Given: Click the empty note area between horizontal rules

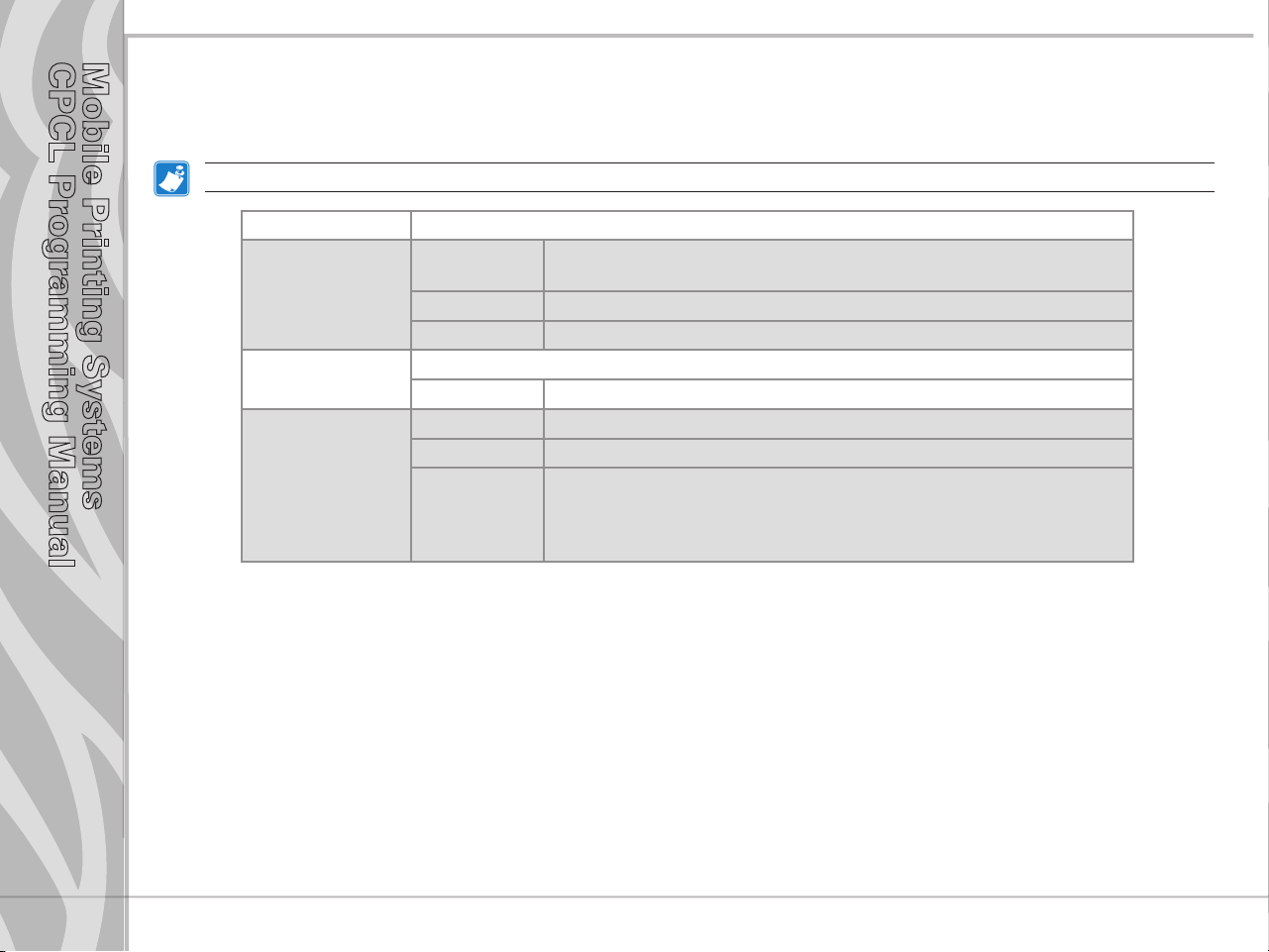Looking at the screenshot, I should click(708, 177).
